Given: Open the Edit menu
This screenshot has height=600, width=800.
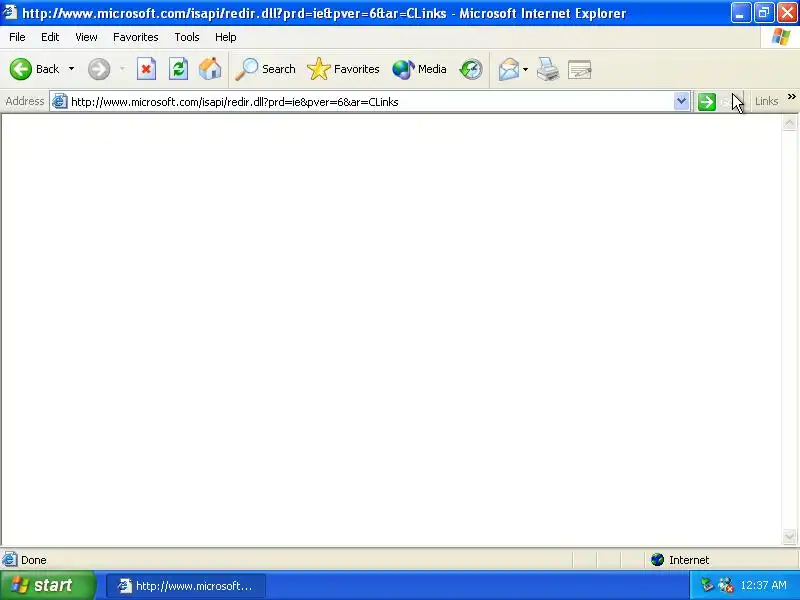Looking at the screenshot, I should [50, 37].
